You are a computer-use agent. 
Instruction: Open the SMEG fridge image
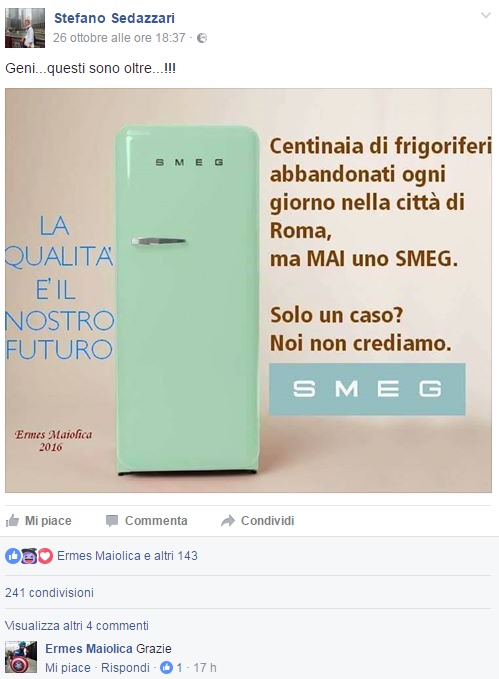248,291
